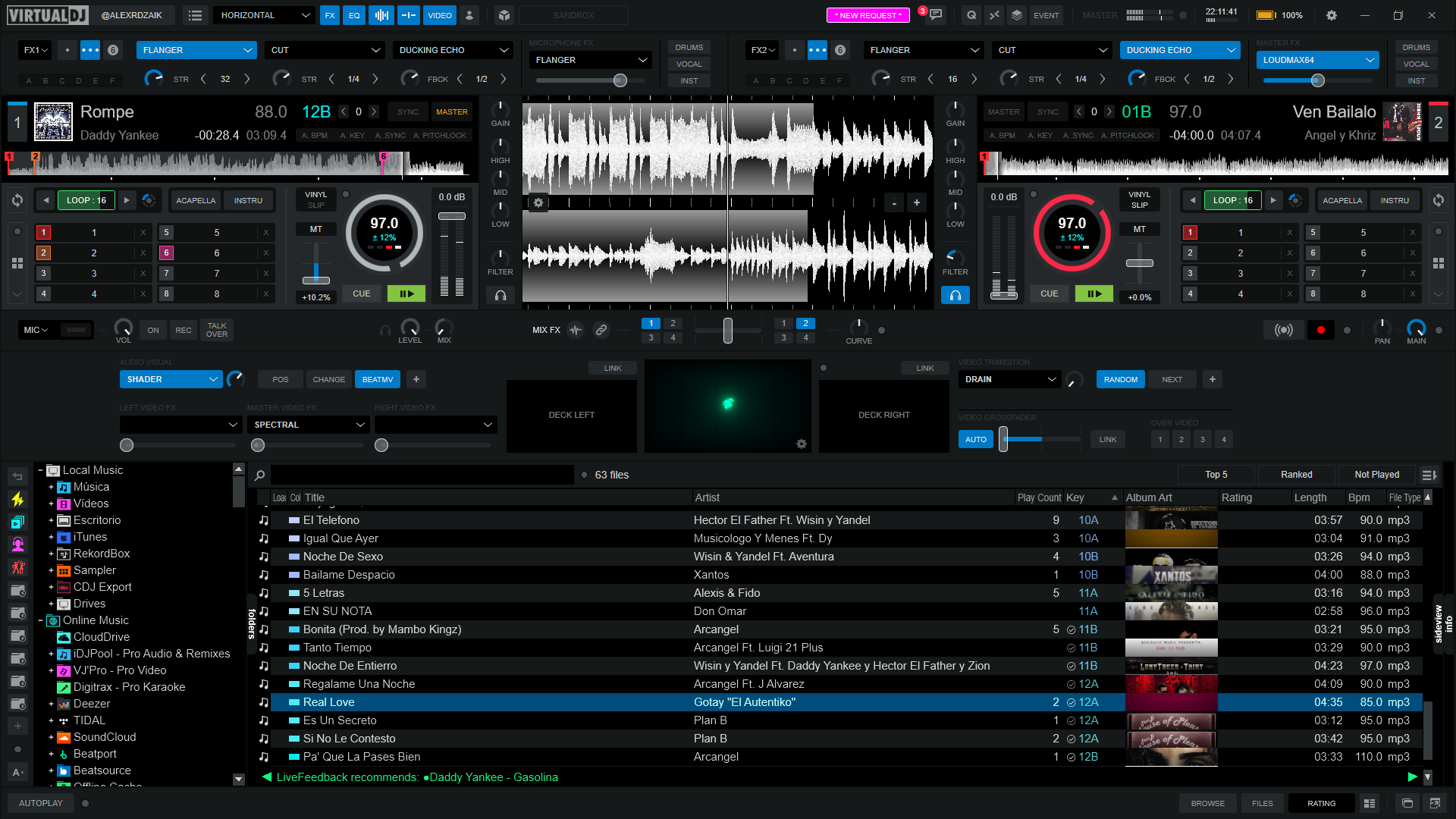Image resolution: width=1456 pixels, height=819 pixels.
Task: Collapse the Local Music tree node
Action: (x=40, y=470)
